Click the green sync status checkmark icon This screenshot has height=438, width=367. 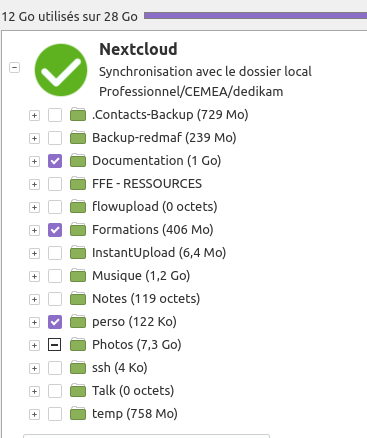61,70
